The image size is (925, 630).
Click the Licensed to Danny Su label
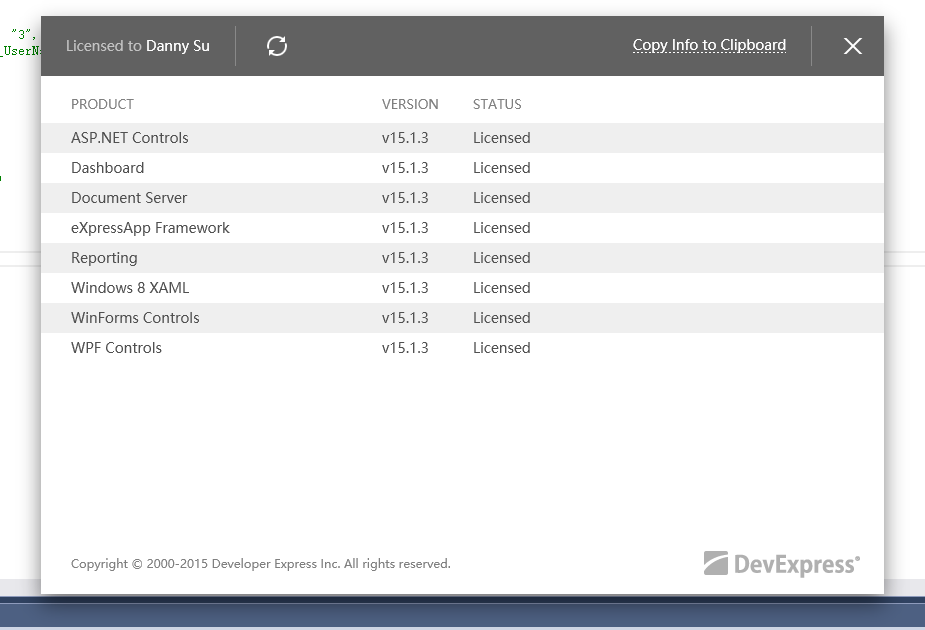point(138,46)
